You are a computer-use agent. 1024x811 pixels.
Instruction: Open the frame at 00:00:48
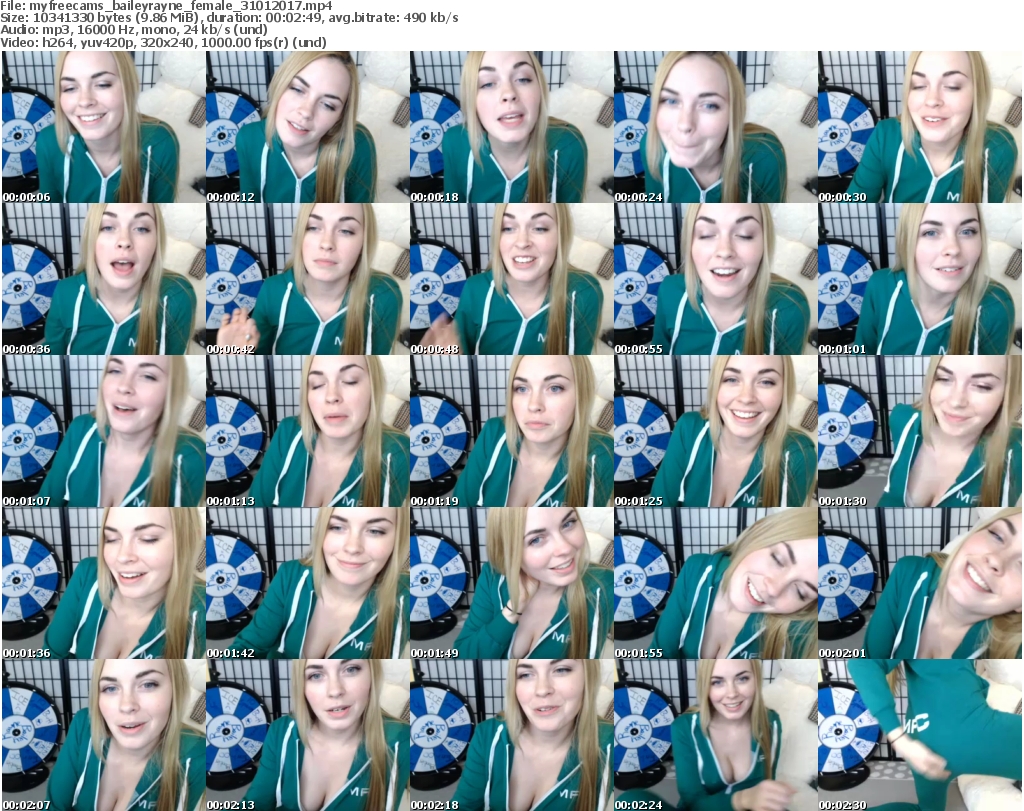(x=511, y=279)
